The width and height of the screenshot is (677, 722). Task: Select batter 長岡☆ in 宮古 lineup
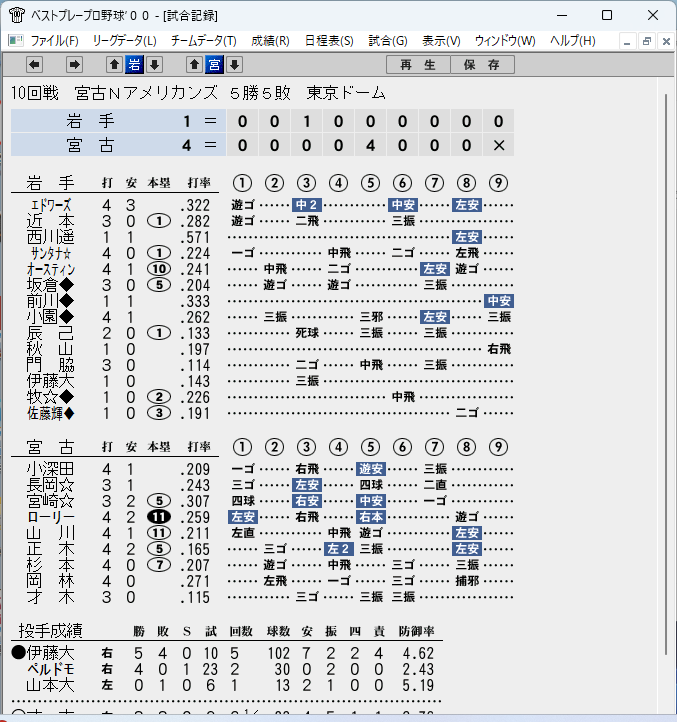(x=50, y=485)
